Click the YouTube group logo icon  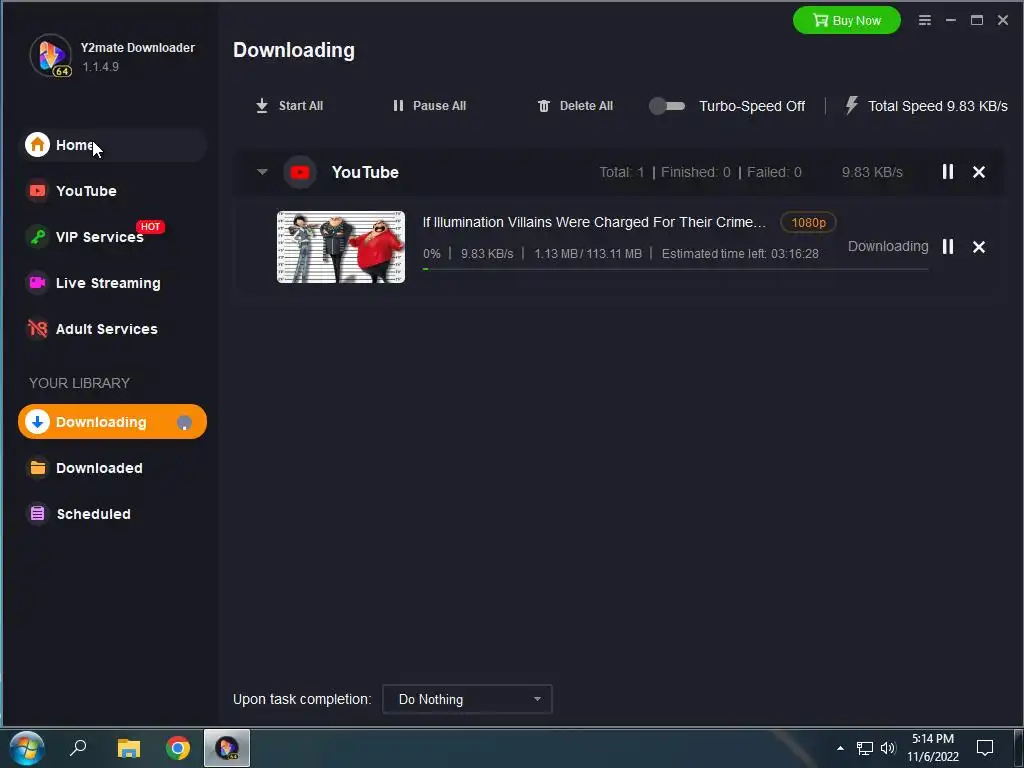(300, 172)
